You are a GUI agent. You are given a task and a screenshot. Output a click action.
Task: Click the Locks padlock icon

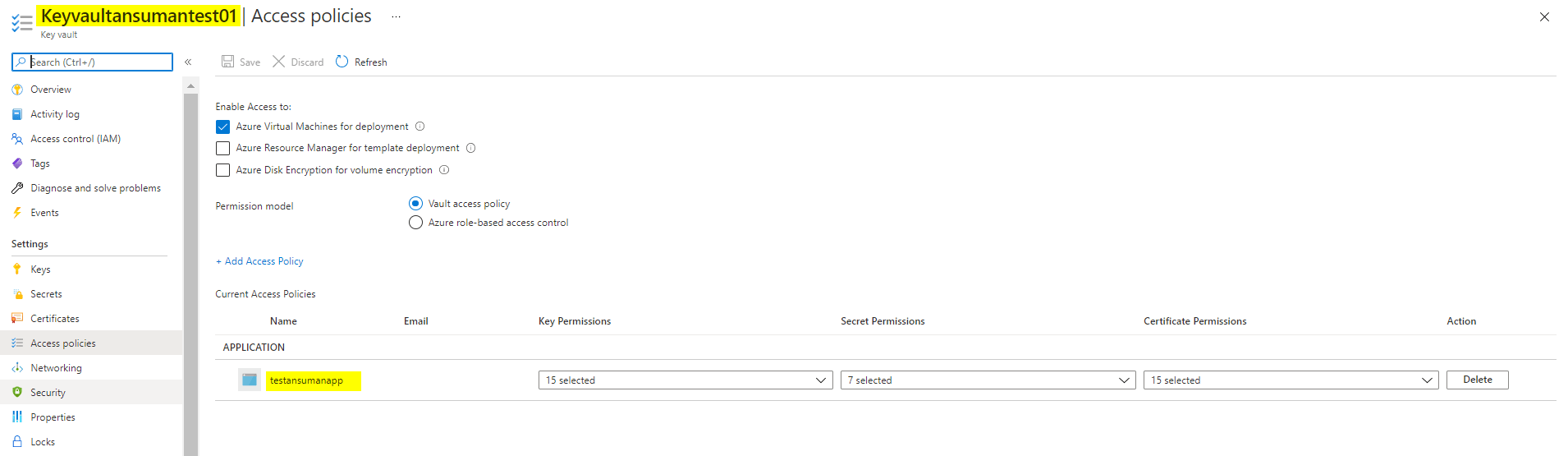click(x=17, y=442)
